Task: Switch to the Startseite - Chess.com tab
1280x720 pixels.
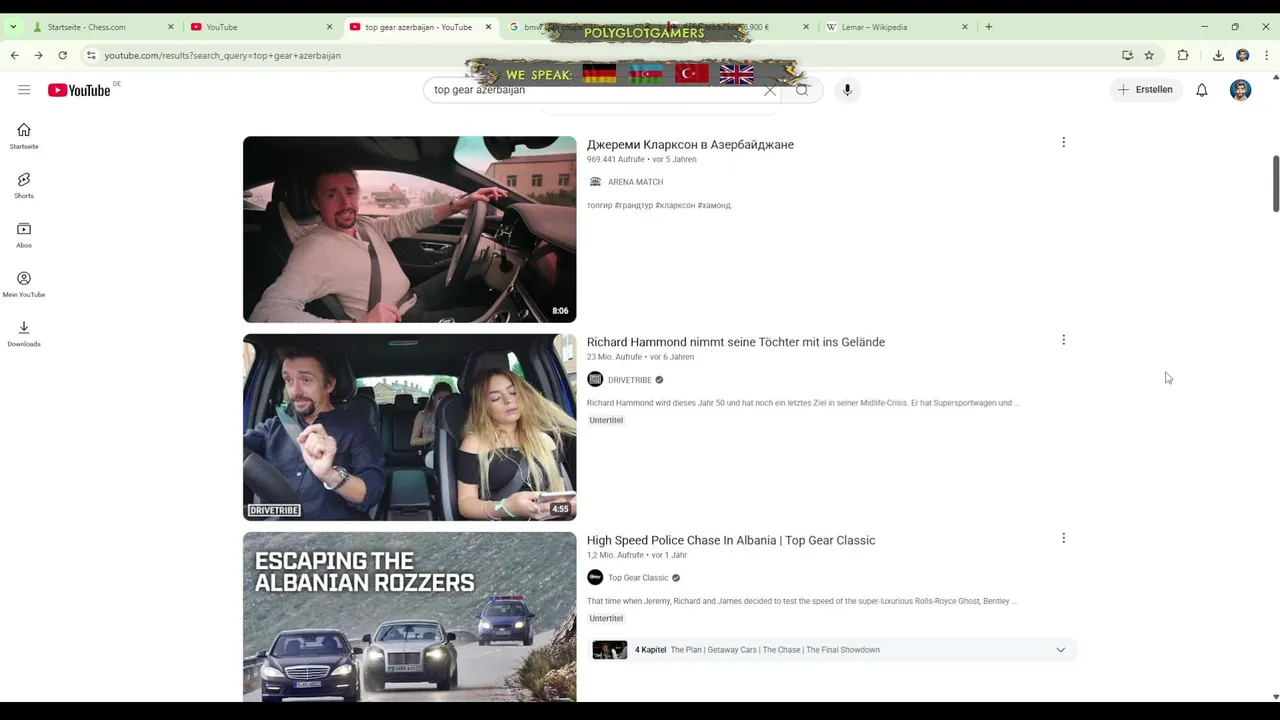Action: [103, 27]
